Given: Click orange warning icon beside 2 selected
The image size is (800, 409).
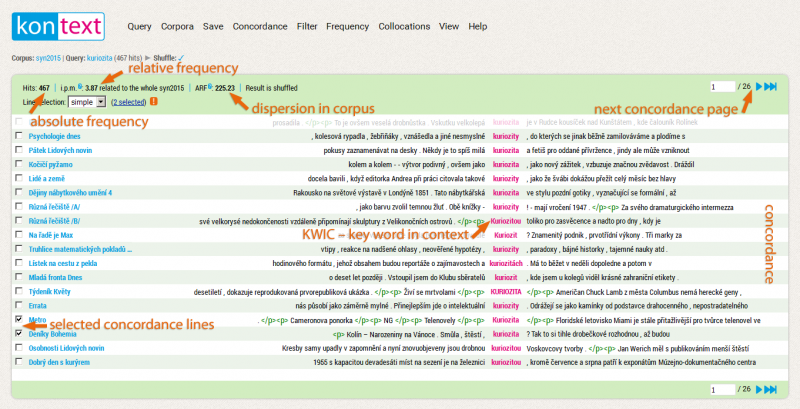Looking at the screenshot, I should pyautogui.click(x=153, y=102).
